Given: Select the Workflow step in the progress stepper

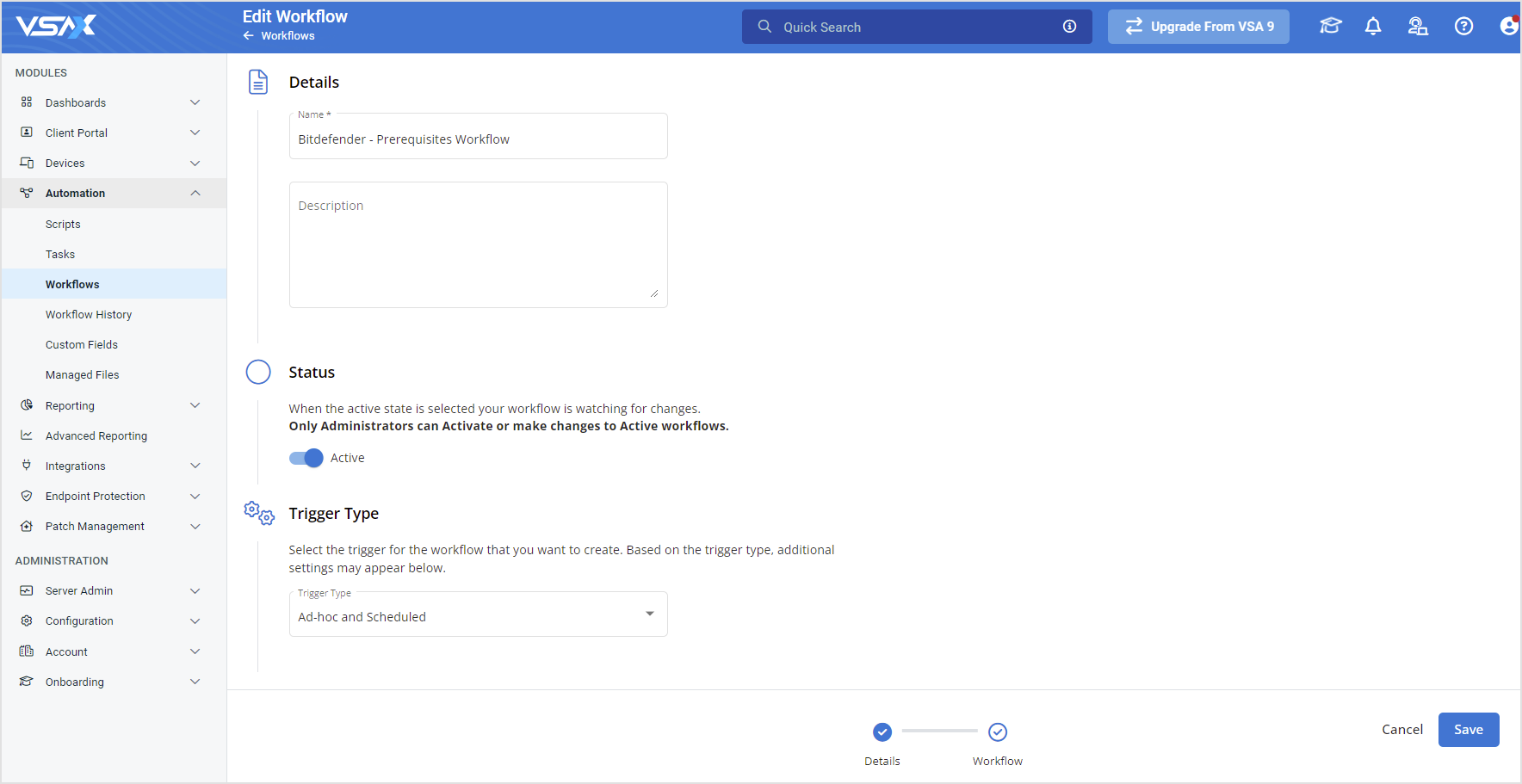Looking at the screenshot, I should pos(997,732).
